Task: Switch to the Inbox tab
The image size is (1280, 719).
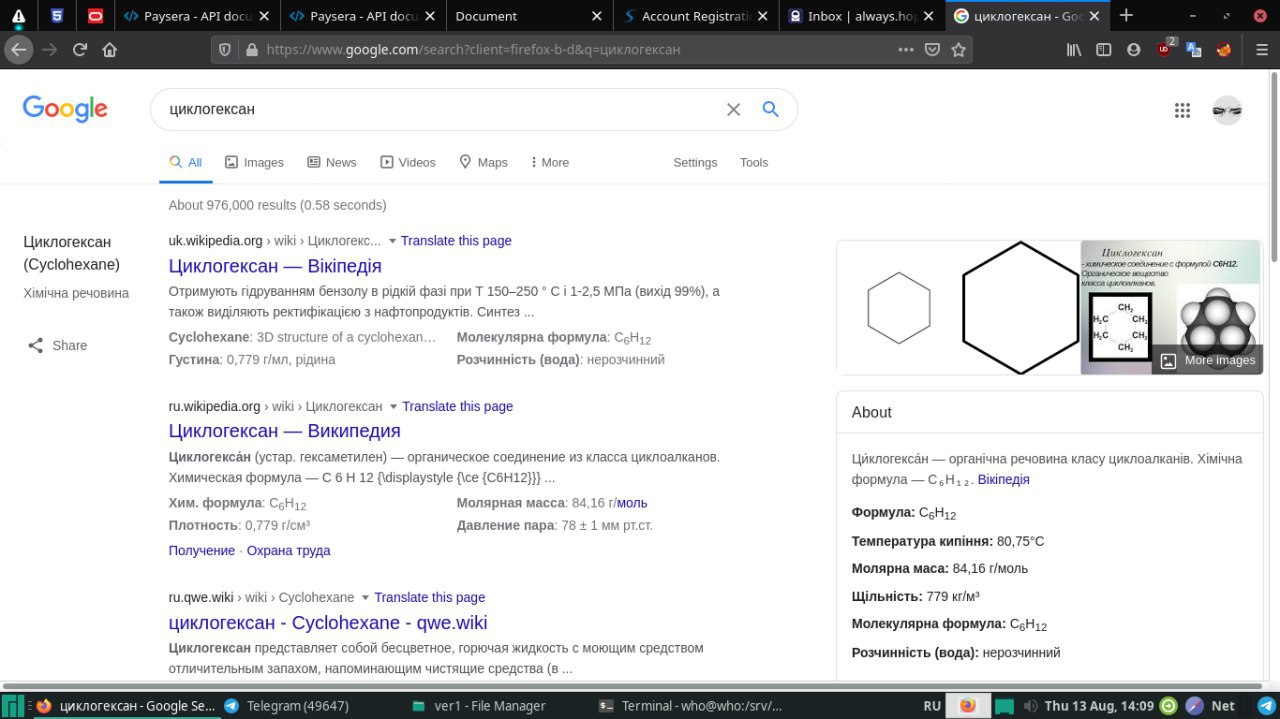Action: [861, 15]
